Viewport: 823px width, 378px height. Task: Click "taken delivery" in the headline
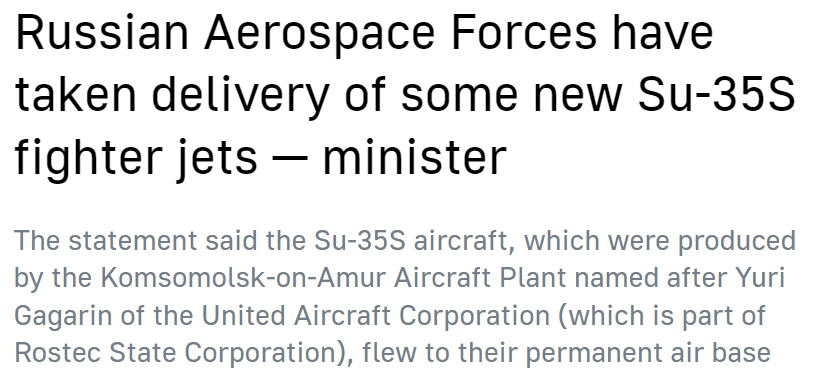(172, 95)
